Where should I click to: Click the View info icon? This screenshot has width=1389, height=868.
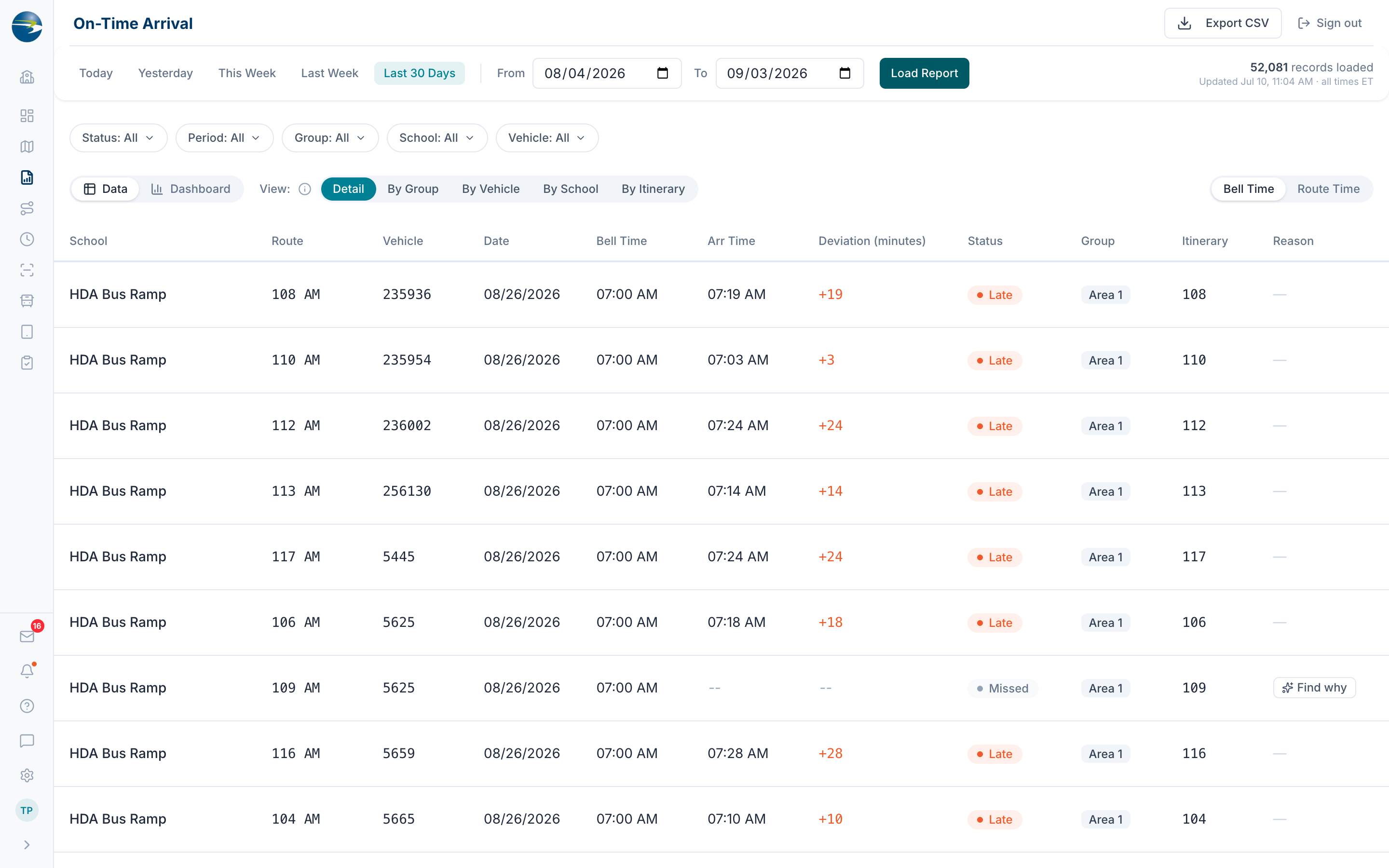click(x=305, y=189)
